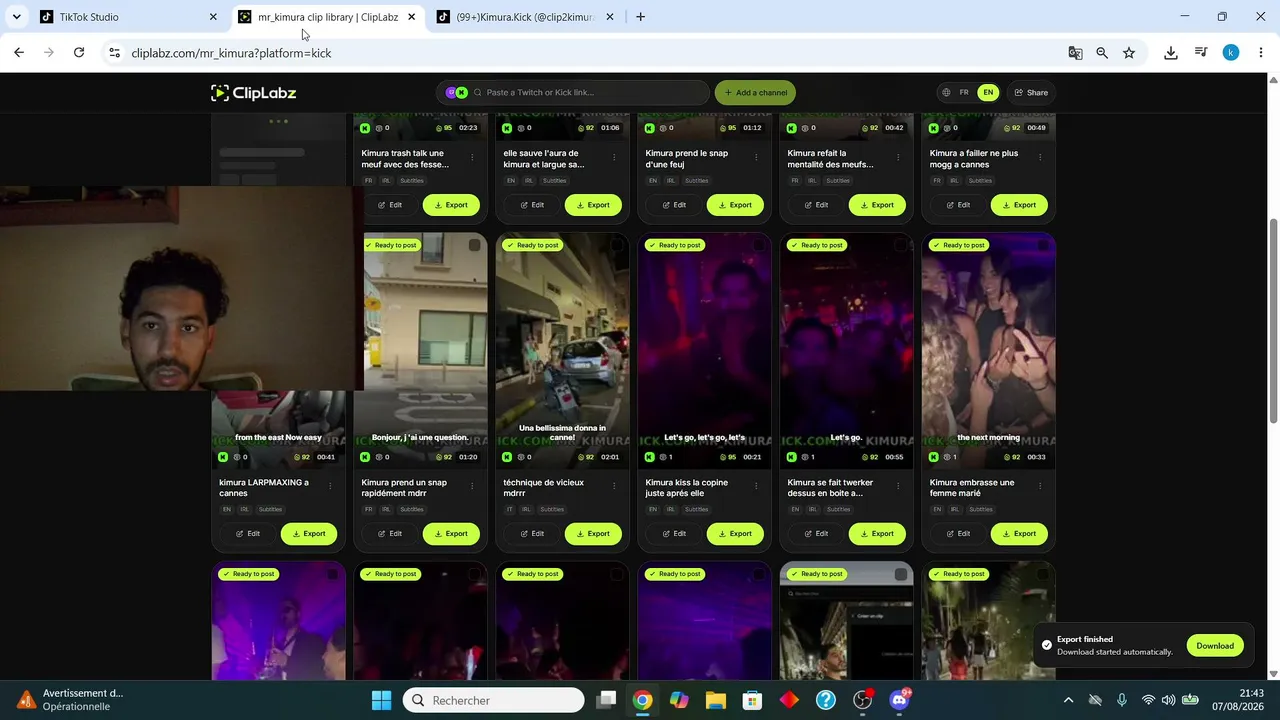Screen dimensions: 1280x720
Task: Select checkbox on 'Let's go, let's go, let's' thumbnail
Action: click(x=758, y=245)
